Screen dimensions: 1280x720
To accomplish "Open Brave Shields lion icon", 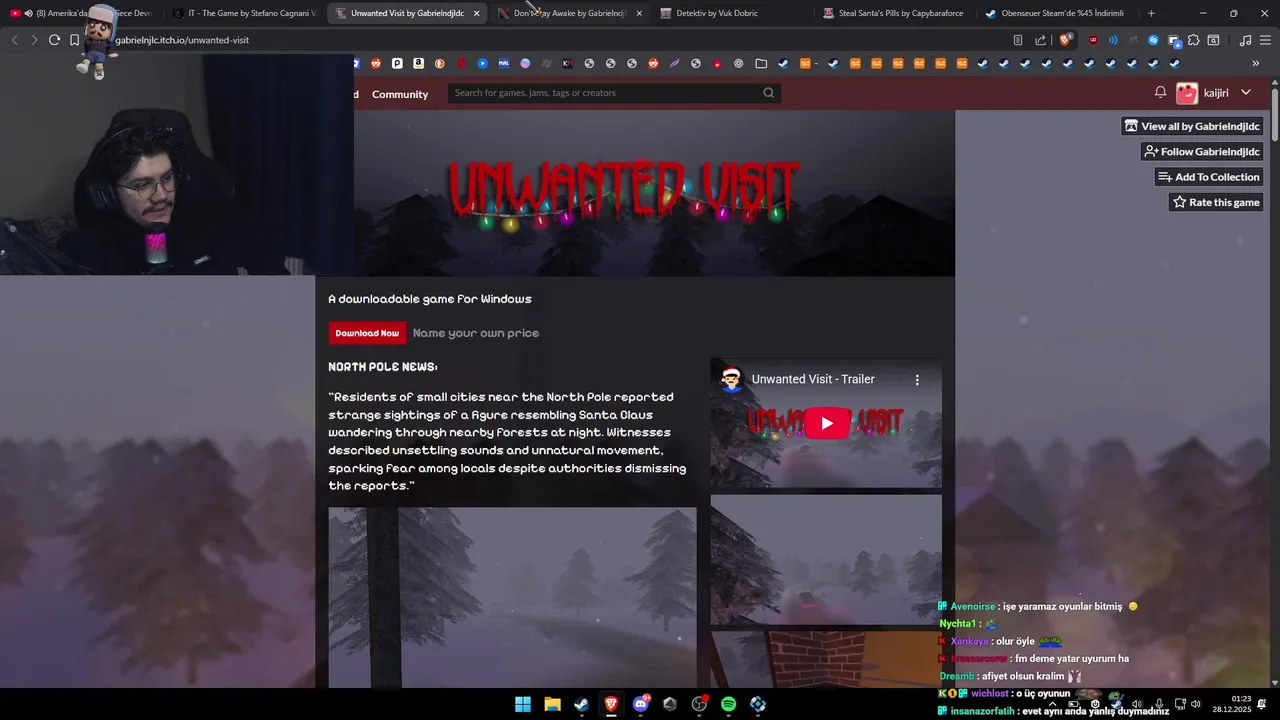I will pyautogui.click(x=1066, y=40).
